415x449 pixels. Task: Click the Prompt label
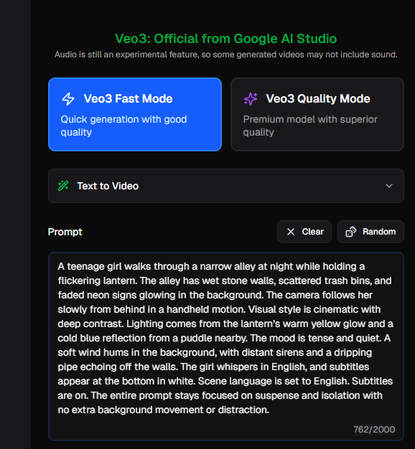pyautogui.click(x=65, y=232)
